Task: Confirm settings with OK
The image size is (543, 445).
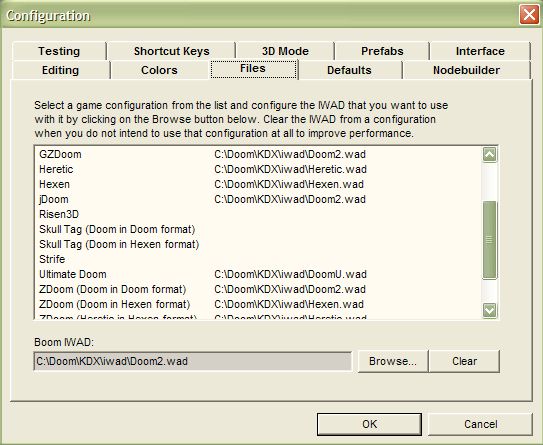Action: click(369, 424)
